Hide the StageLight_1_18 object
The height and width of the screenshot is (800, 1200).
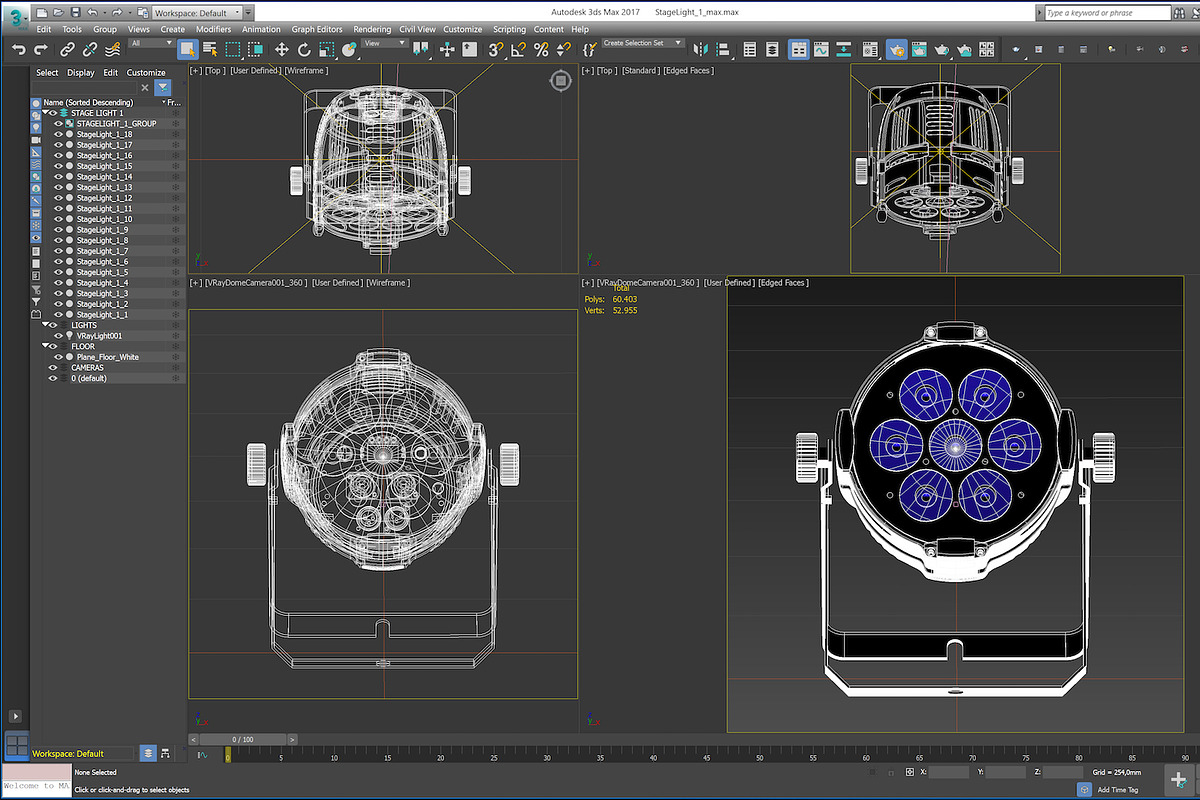[58, 134]
